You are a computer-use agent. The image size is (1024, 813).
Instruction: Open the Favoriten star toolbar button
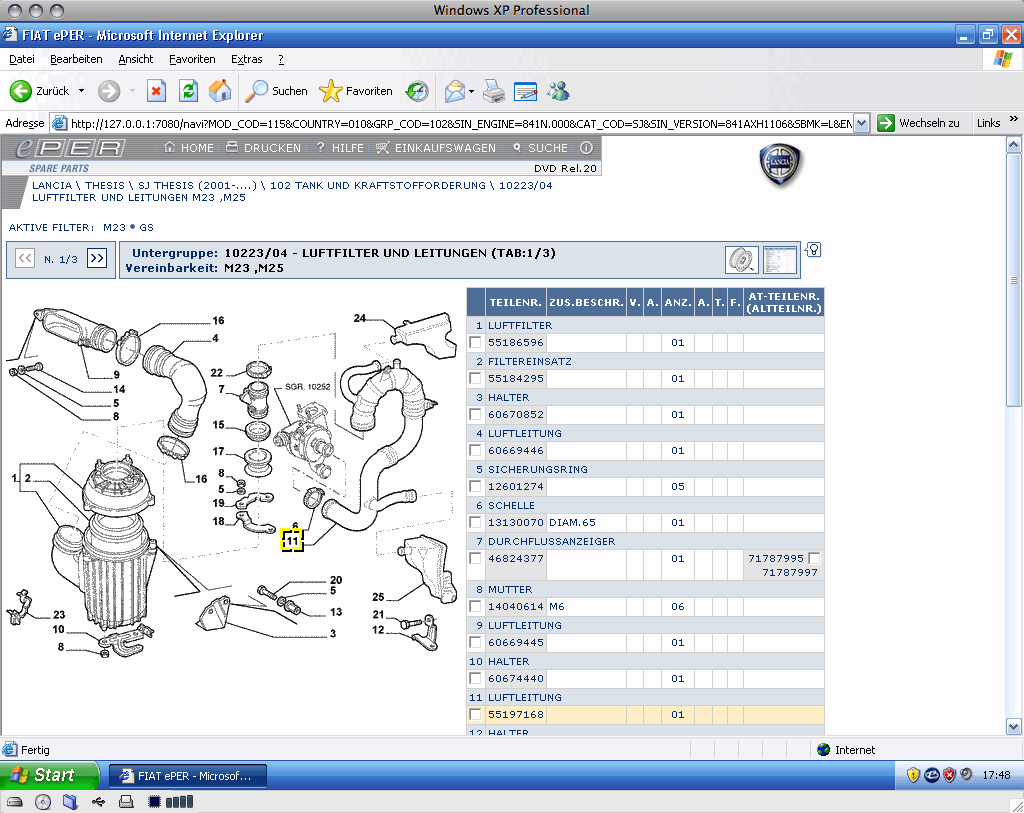tap(356, 91)
